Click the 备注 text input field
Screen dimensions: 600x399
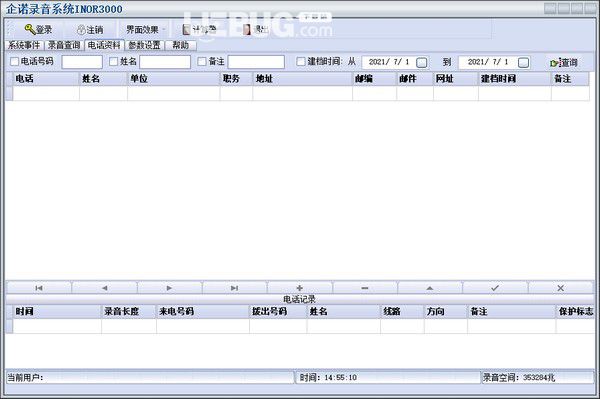click(256, 62)
